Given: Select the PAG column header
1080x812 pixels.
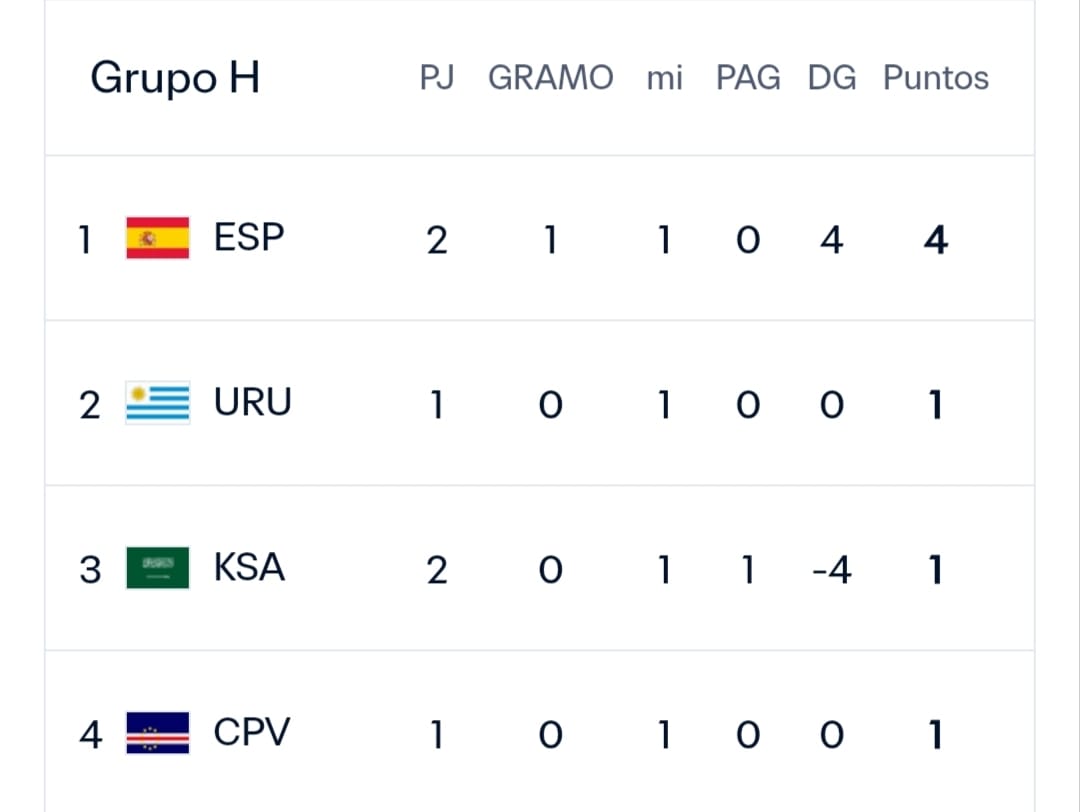Looking at the screenshot, I should [x=748, y=77].
